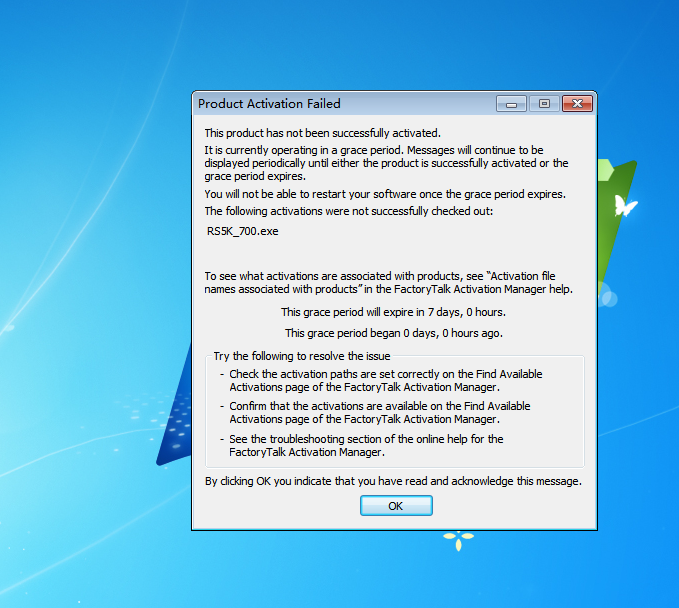Click the white butterfly on the desktop wallpaper

tap(626, 207)
